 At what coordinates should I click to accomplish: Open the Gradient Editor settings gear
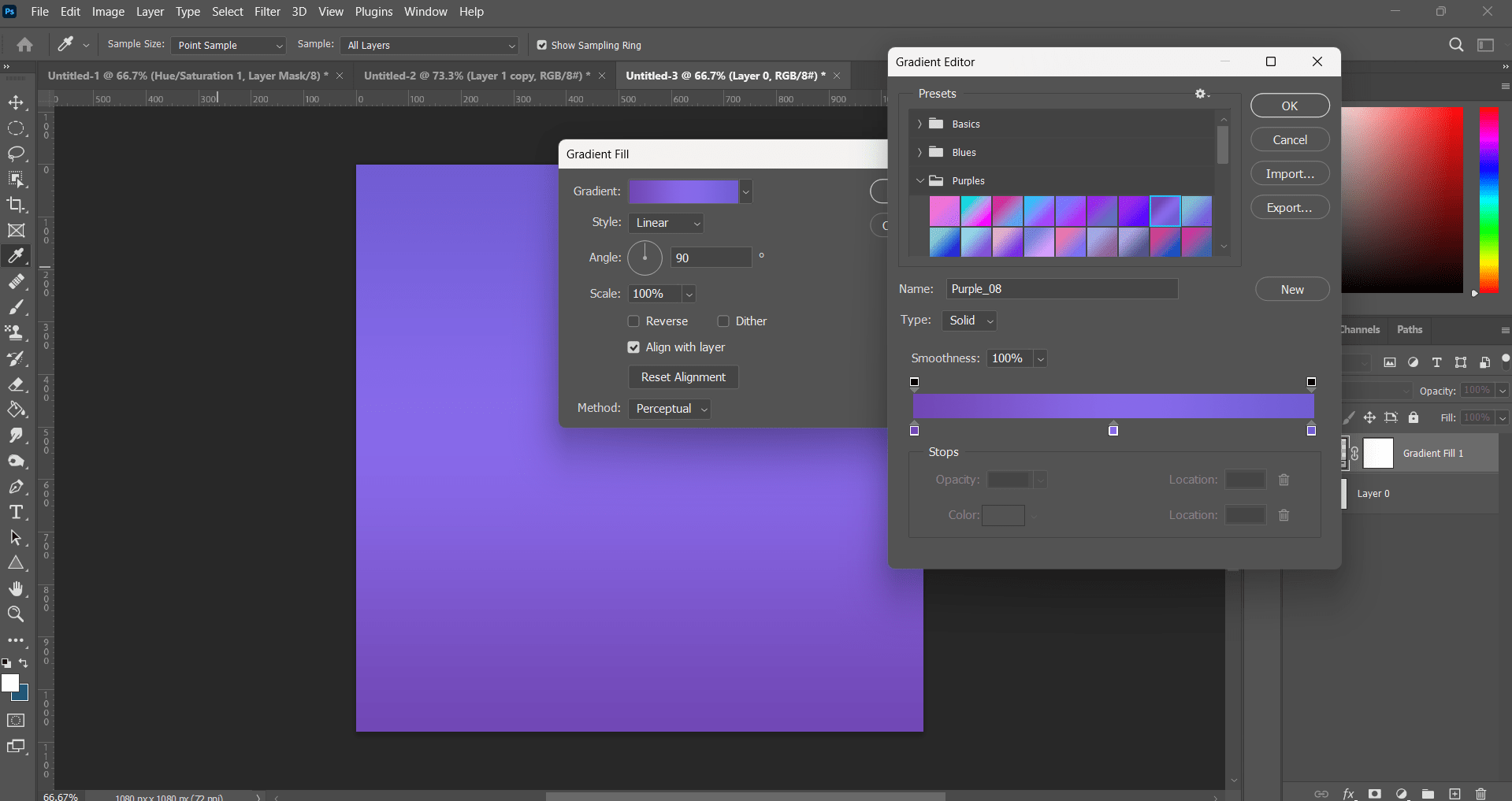pyautogui.click(x=1201, y=94)
